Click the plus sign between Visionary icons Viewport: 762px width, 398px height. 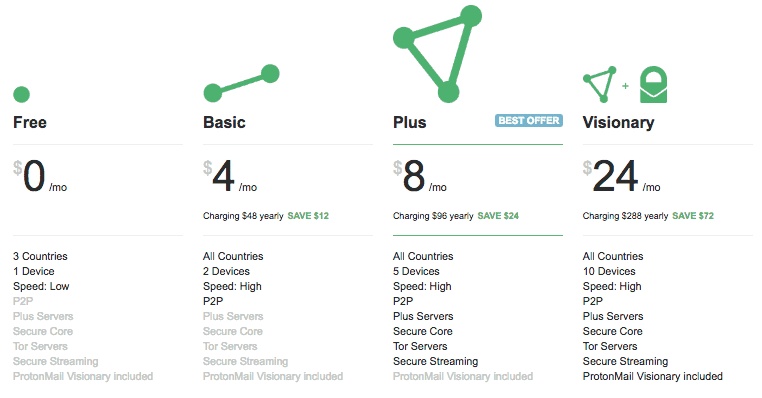coord(625,86)
